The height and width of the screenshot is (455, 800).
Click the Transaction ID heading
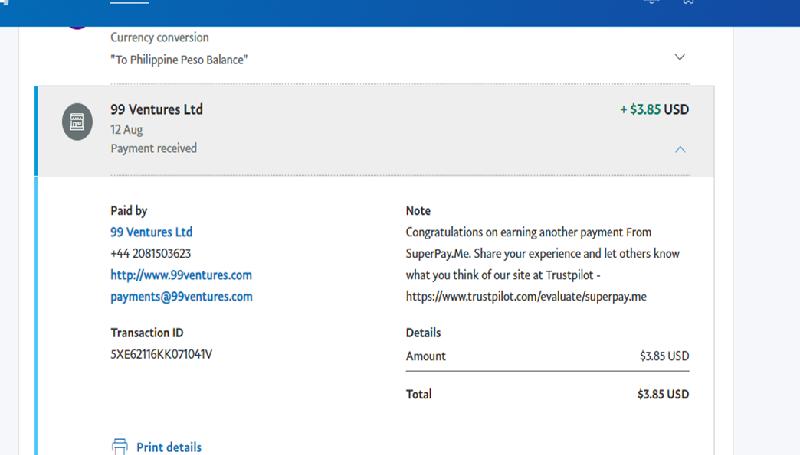[147, 333]
